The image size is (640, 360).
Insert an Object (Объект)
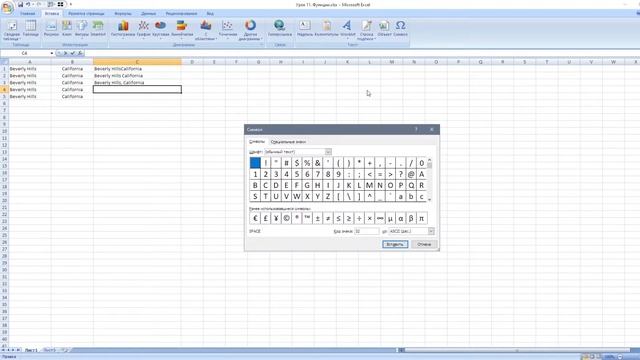tap(384, 29)
